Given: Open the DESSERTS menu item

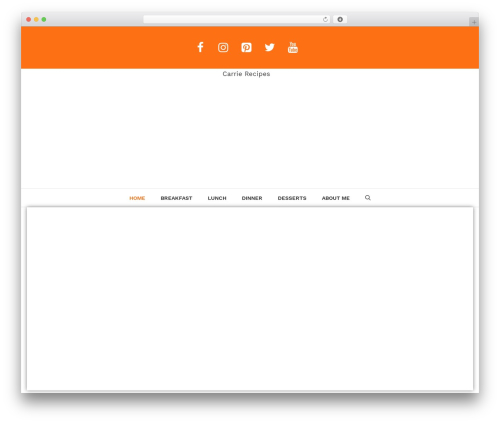Looking at the screenshot, I should 292,198.
